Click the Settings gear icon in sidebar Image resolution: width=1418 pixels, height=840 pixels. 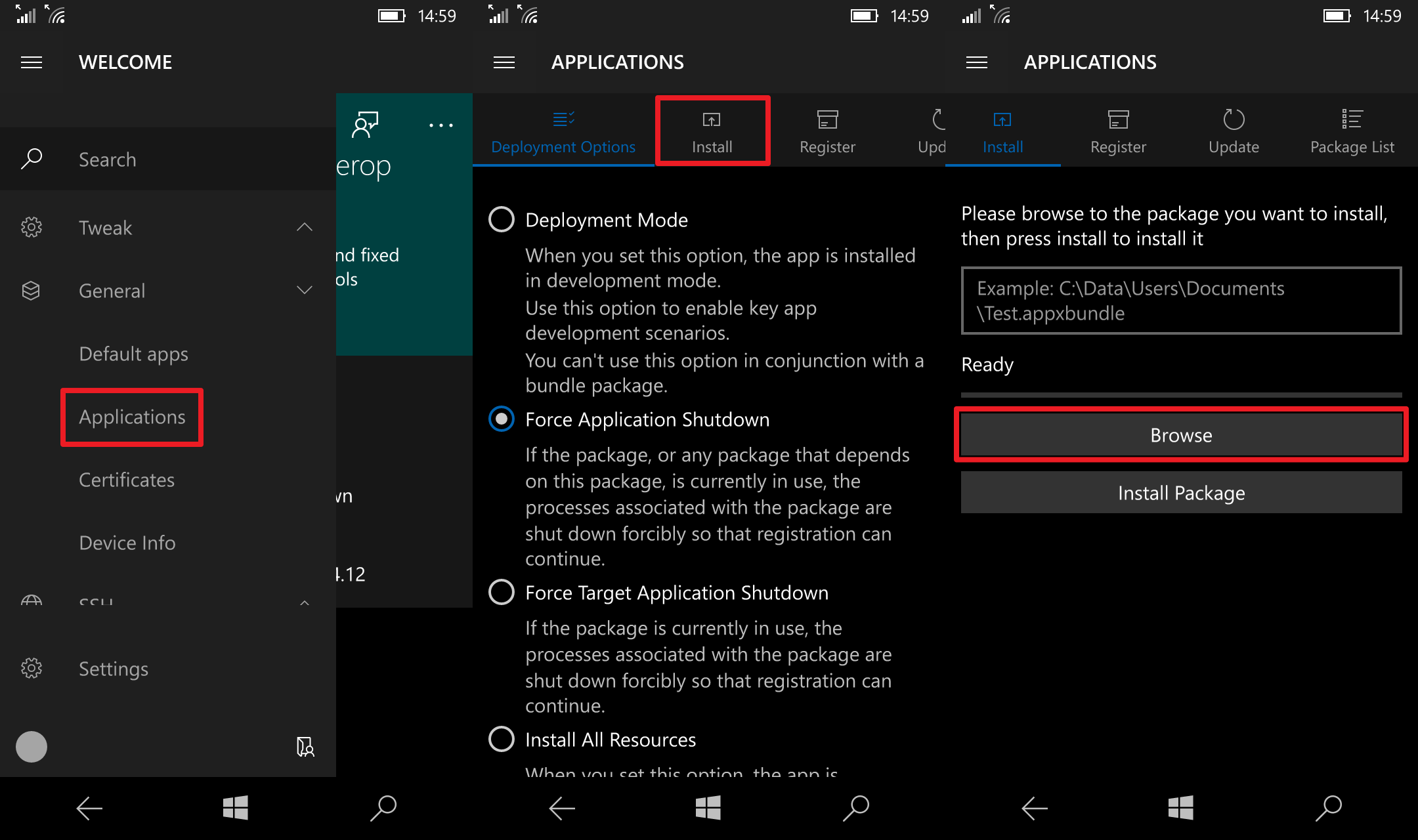point(32,668)
